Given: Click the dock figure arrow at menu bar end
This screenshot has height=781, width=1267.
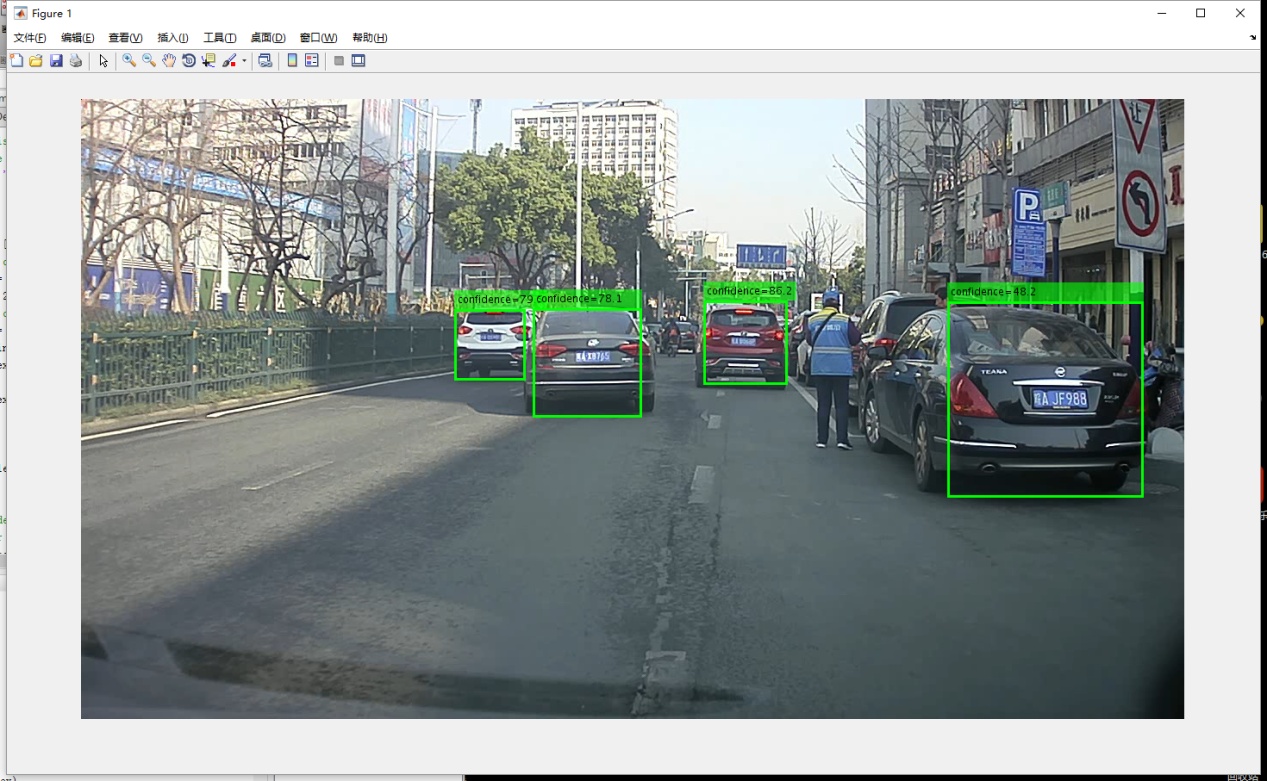Looking at the screenshot, I should click(x=1253, y=38).
